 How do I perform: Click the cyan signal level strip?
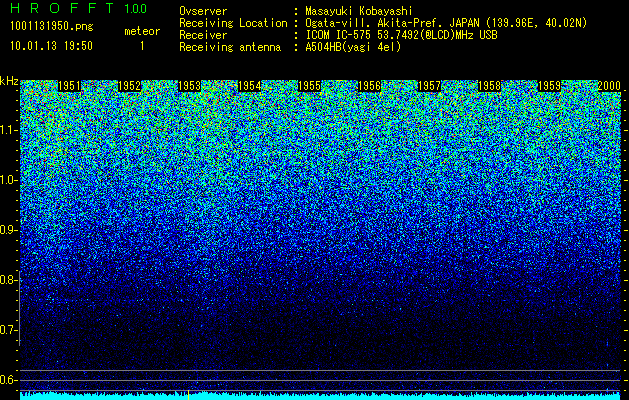click(x=321, y=396)
